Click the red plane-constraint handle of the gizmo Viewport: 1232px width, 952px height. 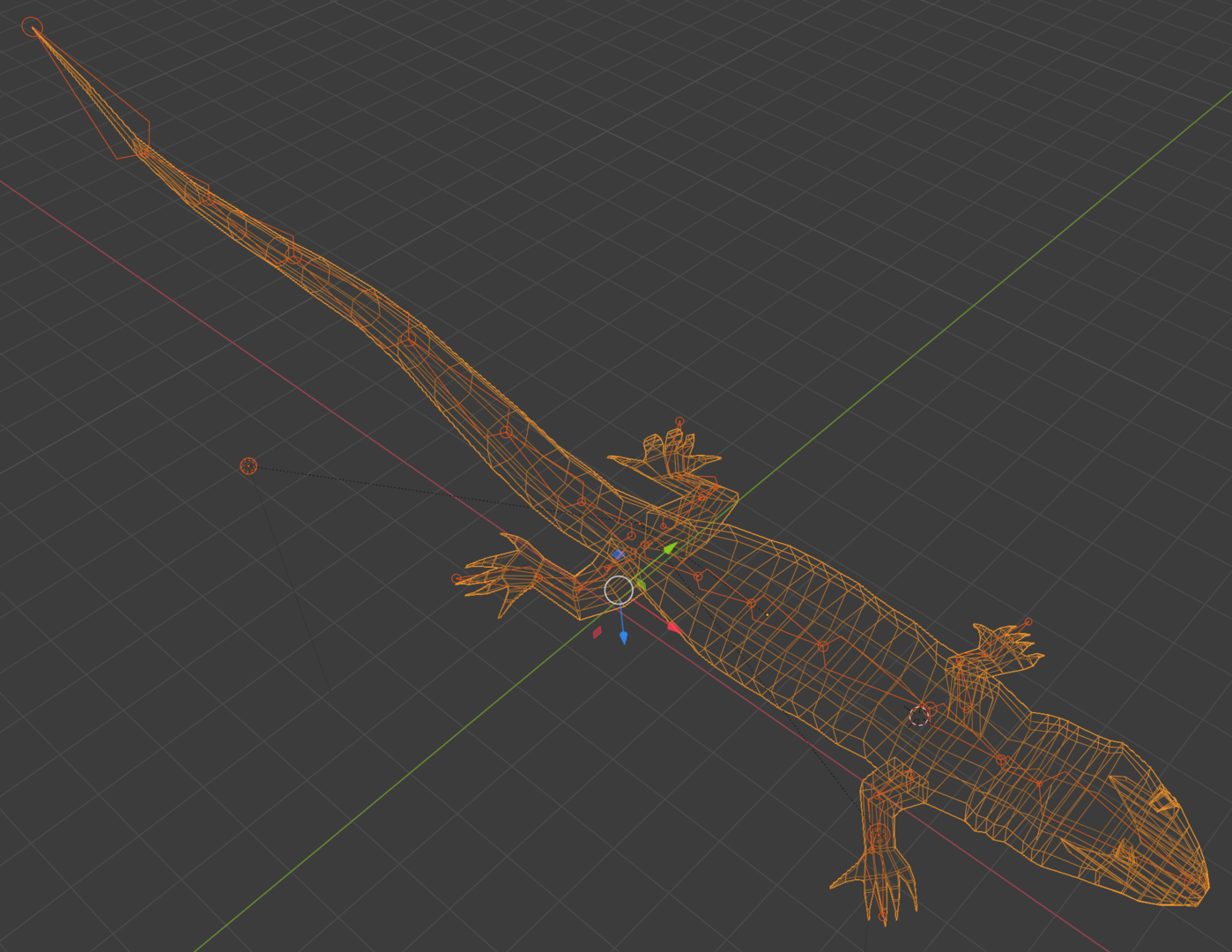click(597, 633)
